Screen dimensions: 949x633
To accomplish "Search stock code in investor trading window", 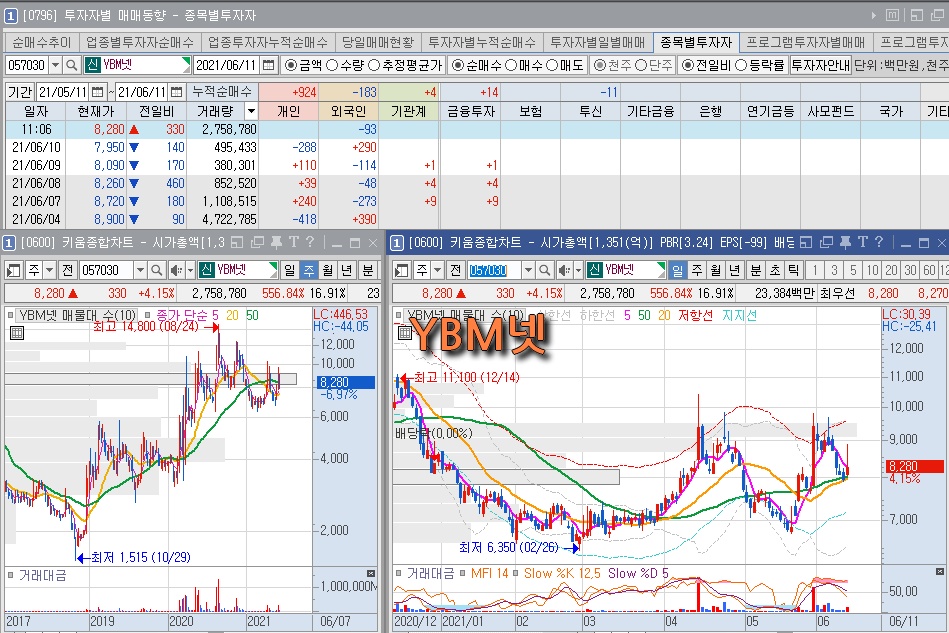I will pyautogui.click(x=71, y=65).
